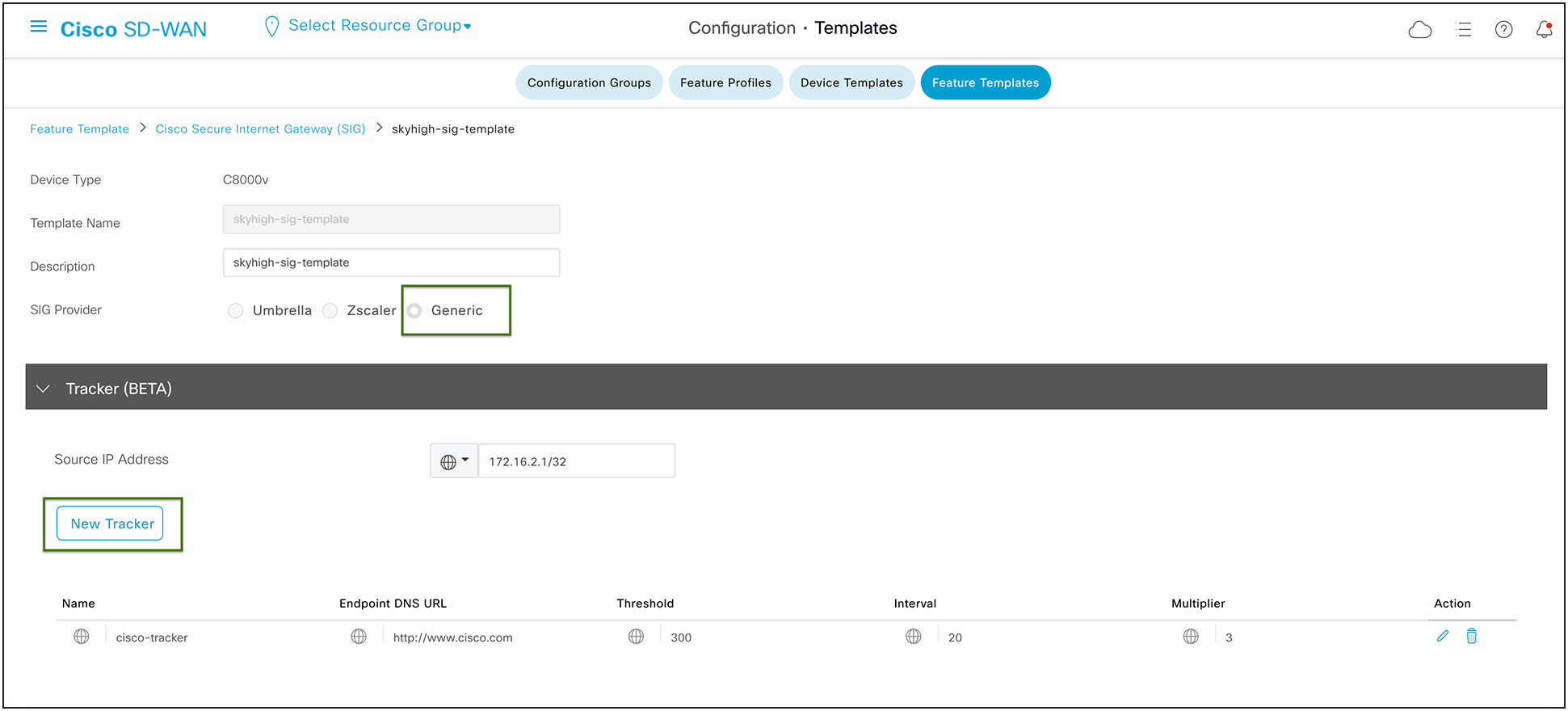Click the Name column header
Viewport: 1568px width, 711px height.
click(78, 604)
